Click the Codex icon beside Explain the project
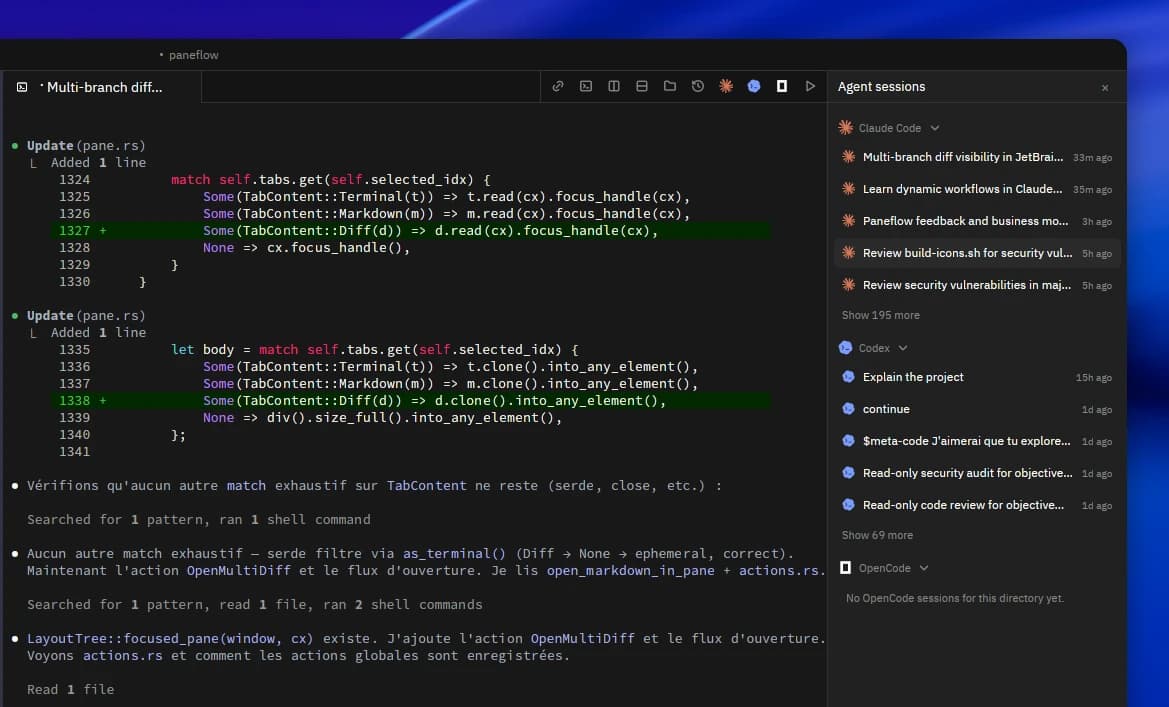 pos(848,377)
